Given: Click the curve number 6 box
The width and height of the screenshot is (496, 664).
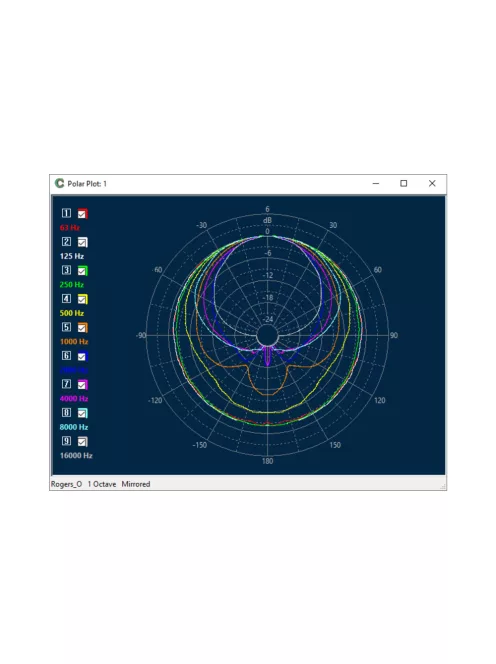Looking at the screenshot, I should [67, 355].
